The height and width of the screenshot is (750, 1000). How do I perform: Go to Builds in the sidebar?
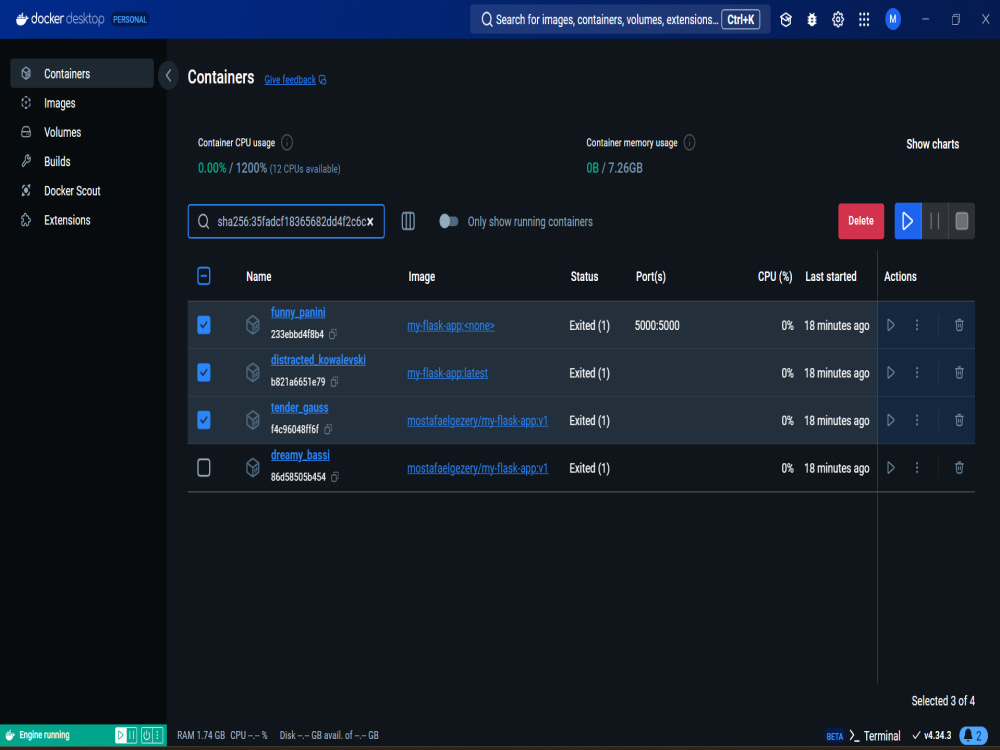coord(82,161)
